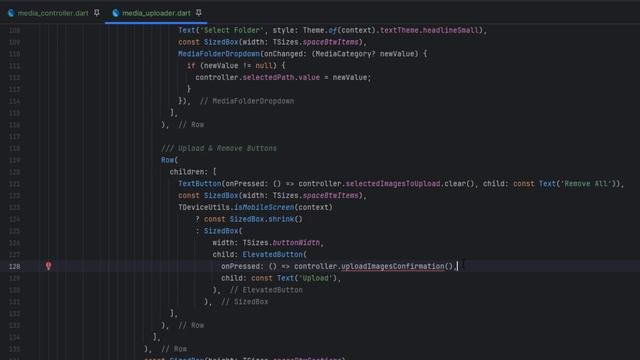Click line number 110 in the gutter
640x360 pixels.
14,54
